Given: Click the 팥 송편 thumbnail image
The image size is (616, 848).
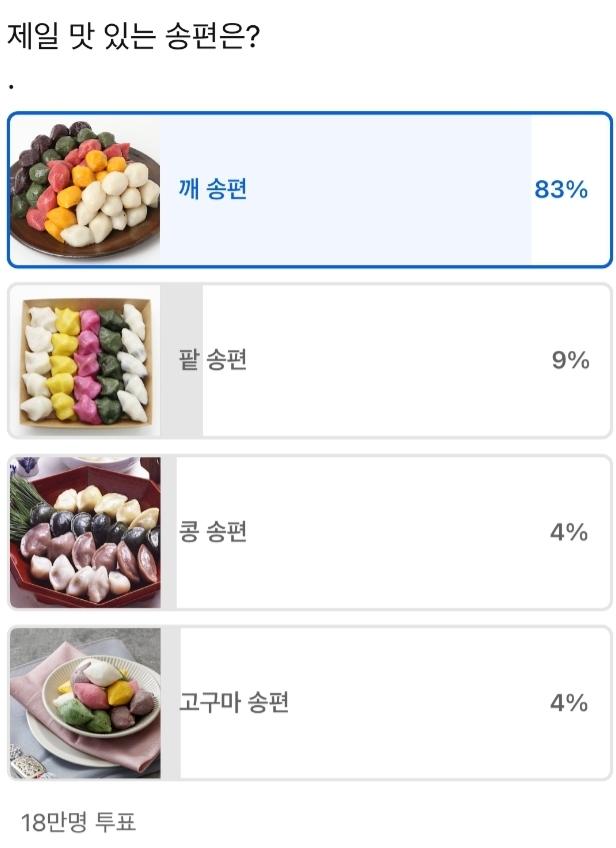Looking at the screenshot, I should (x=85, y=361).
